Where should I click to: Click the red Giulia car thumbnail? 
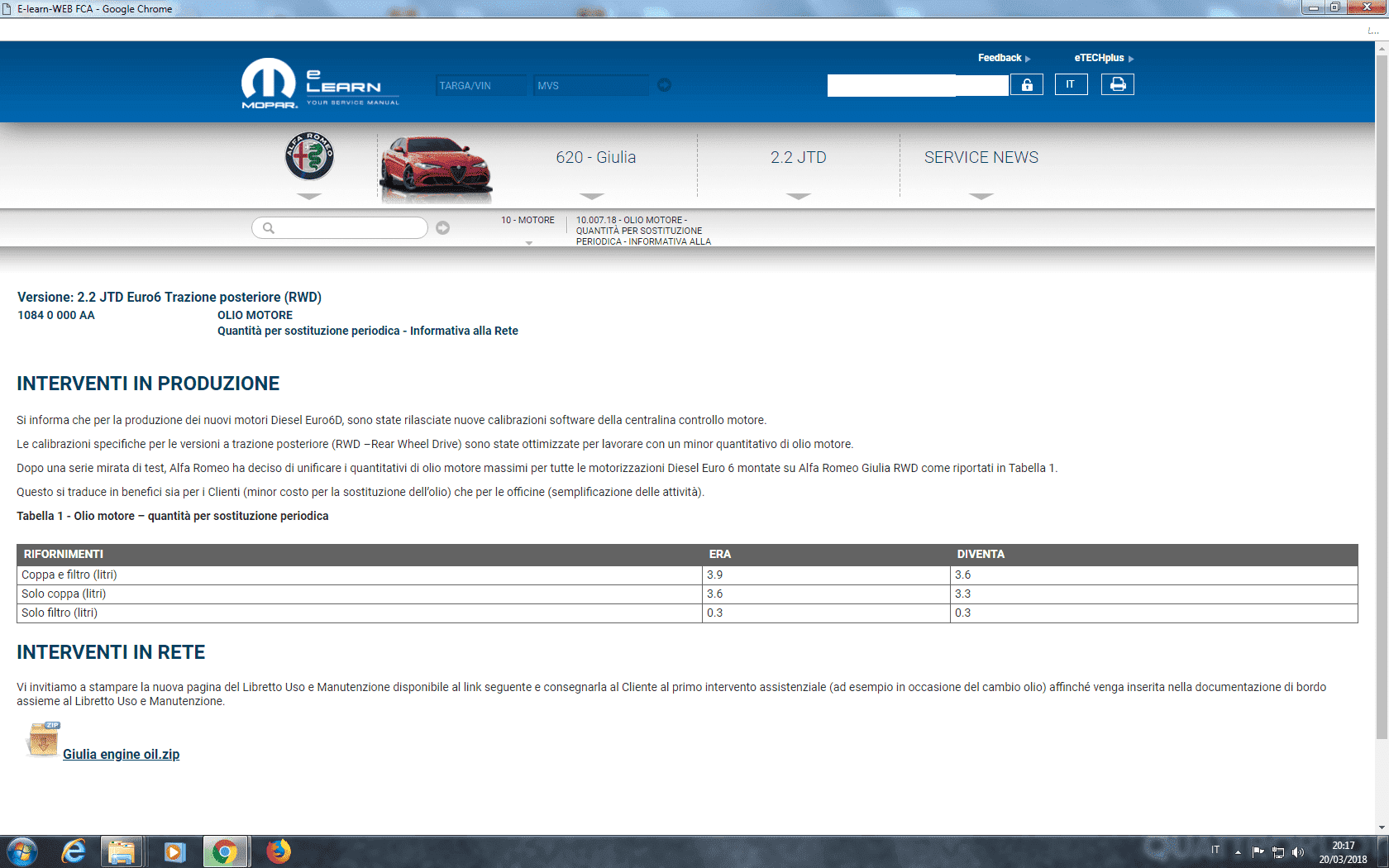(436, 169)
